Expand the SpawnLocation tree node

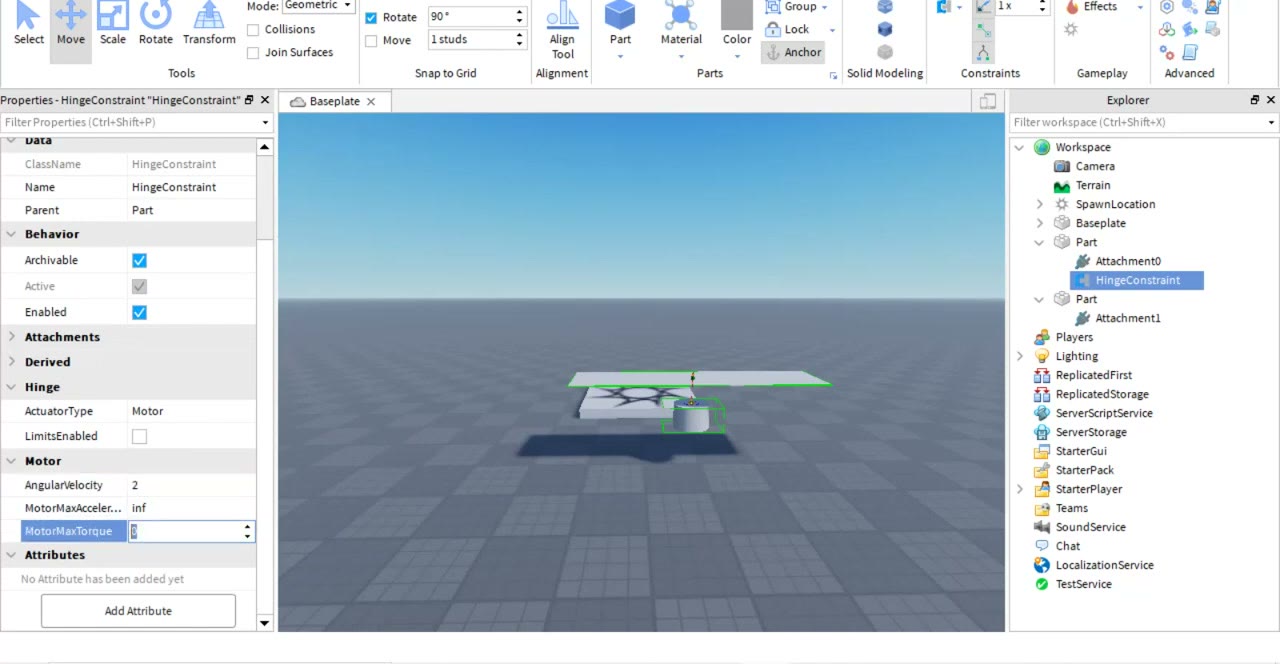(1040, 204)
